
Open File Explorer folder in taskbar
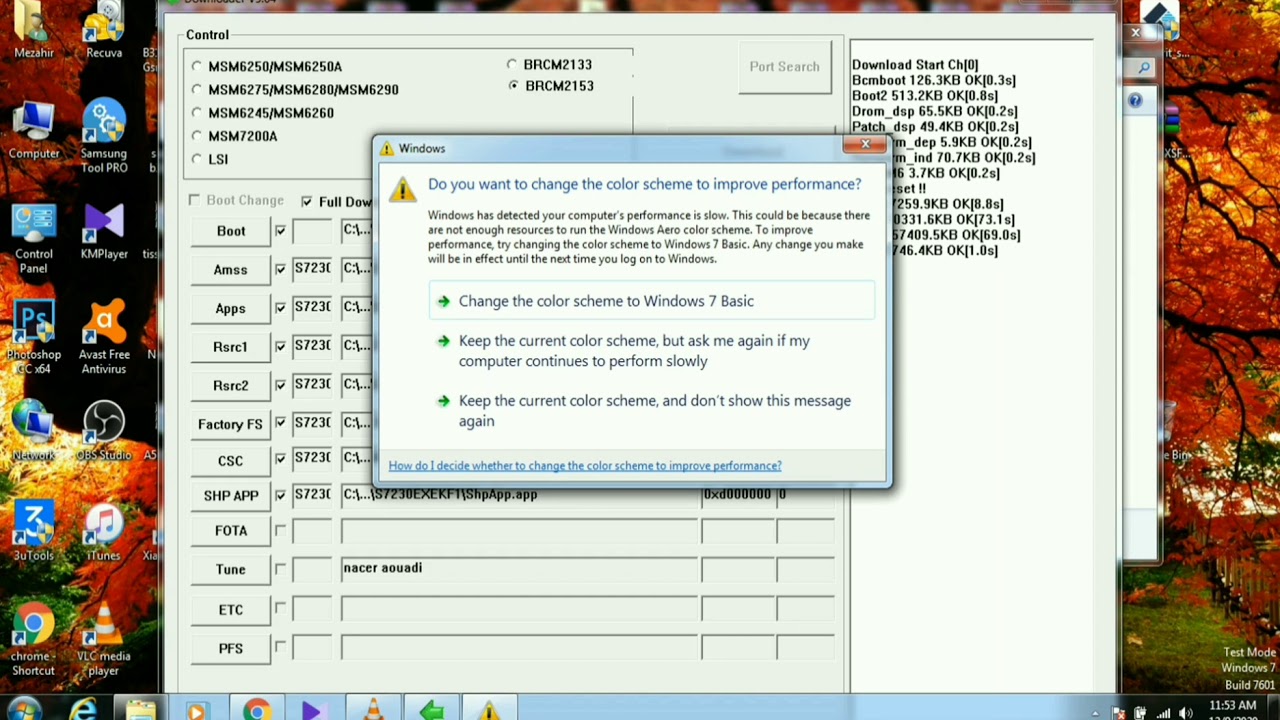(141, 710)
